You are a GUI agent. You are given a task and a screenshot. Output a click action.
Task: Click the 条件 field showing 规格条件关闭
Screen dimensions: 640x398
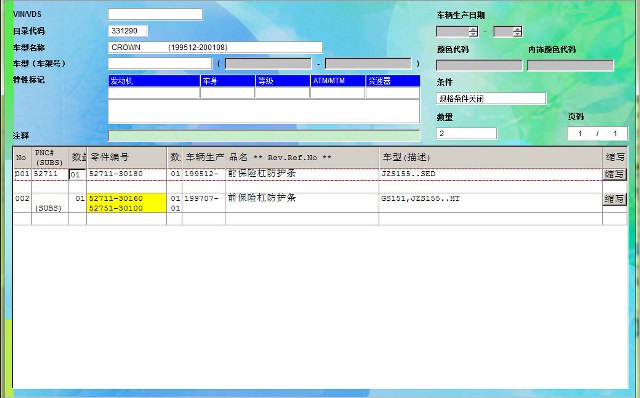click(491, 98)
